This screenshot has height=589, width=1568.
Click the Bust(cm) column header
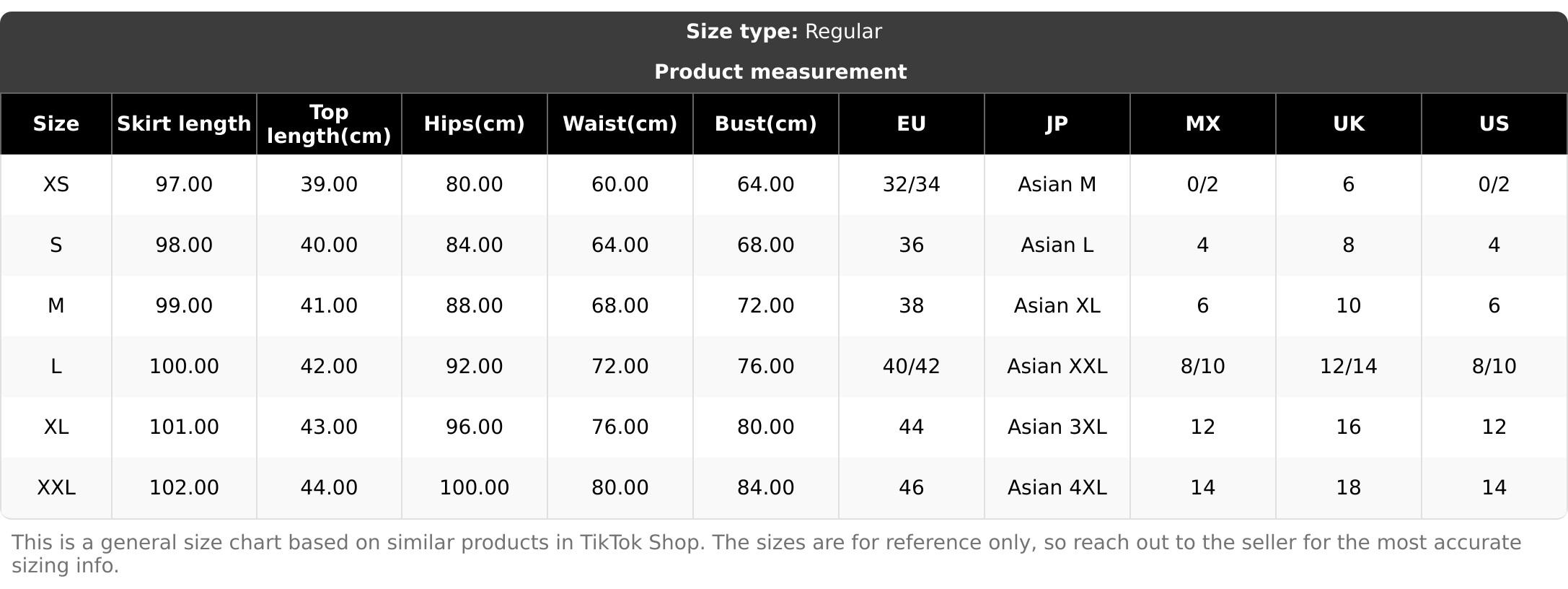click(x=765, y=124)
